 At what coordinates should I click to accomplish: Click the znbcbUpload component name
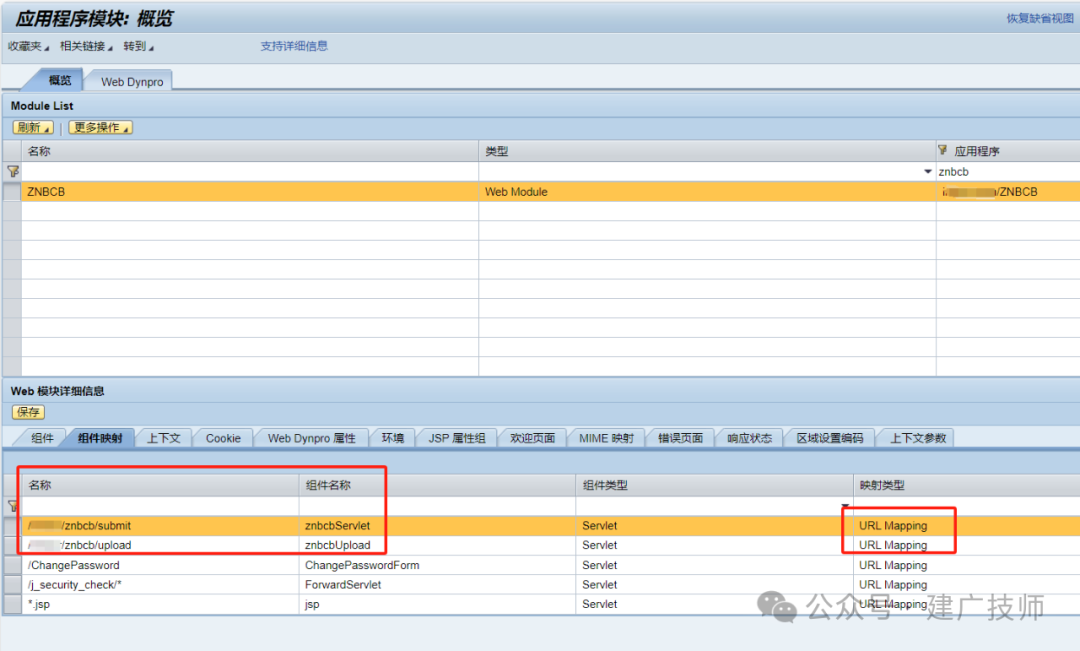[x=338, y=545]
